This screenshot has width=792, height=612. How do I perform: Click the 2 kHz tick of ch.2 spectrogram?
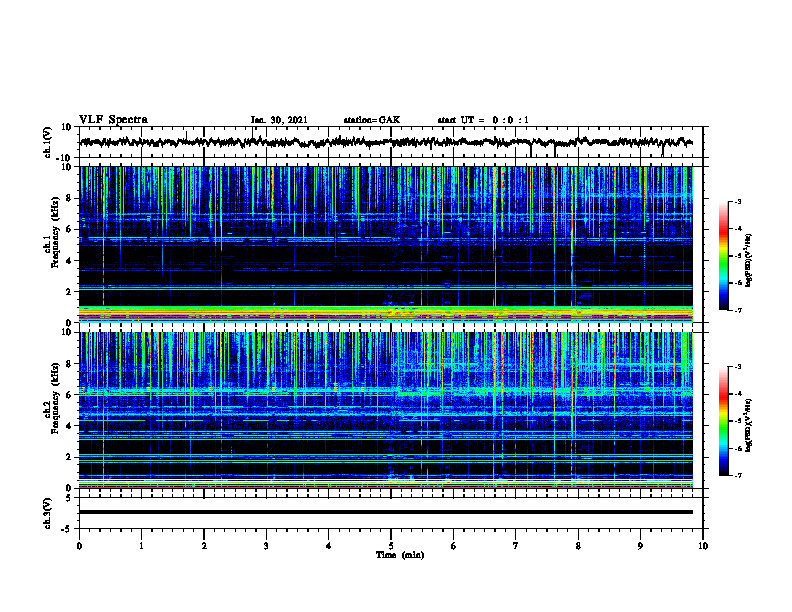[71, 457]
